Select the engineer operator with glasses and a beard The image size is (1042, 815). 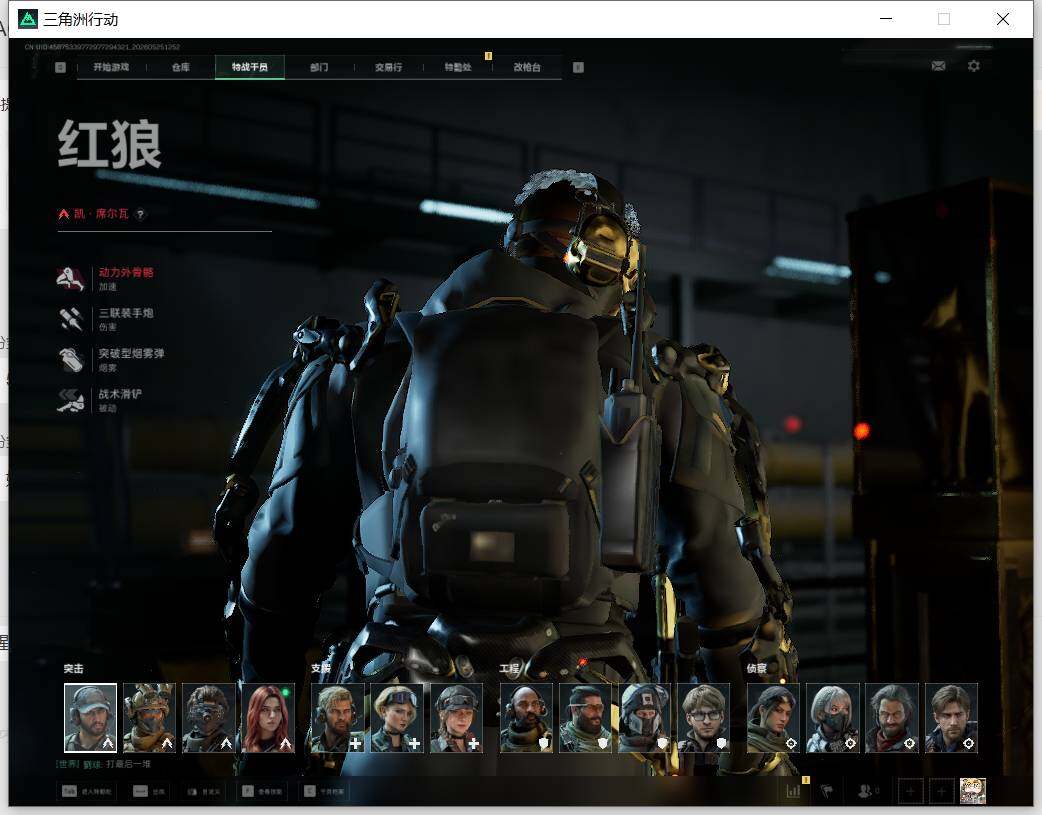click(585, 718)
